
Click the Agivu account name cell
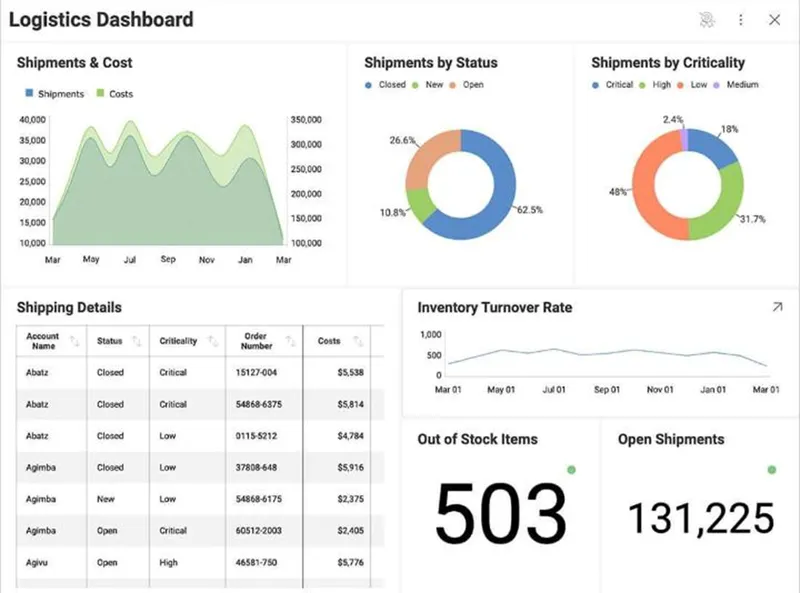[37, 562]
